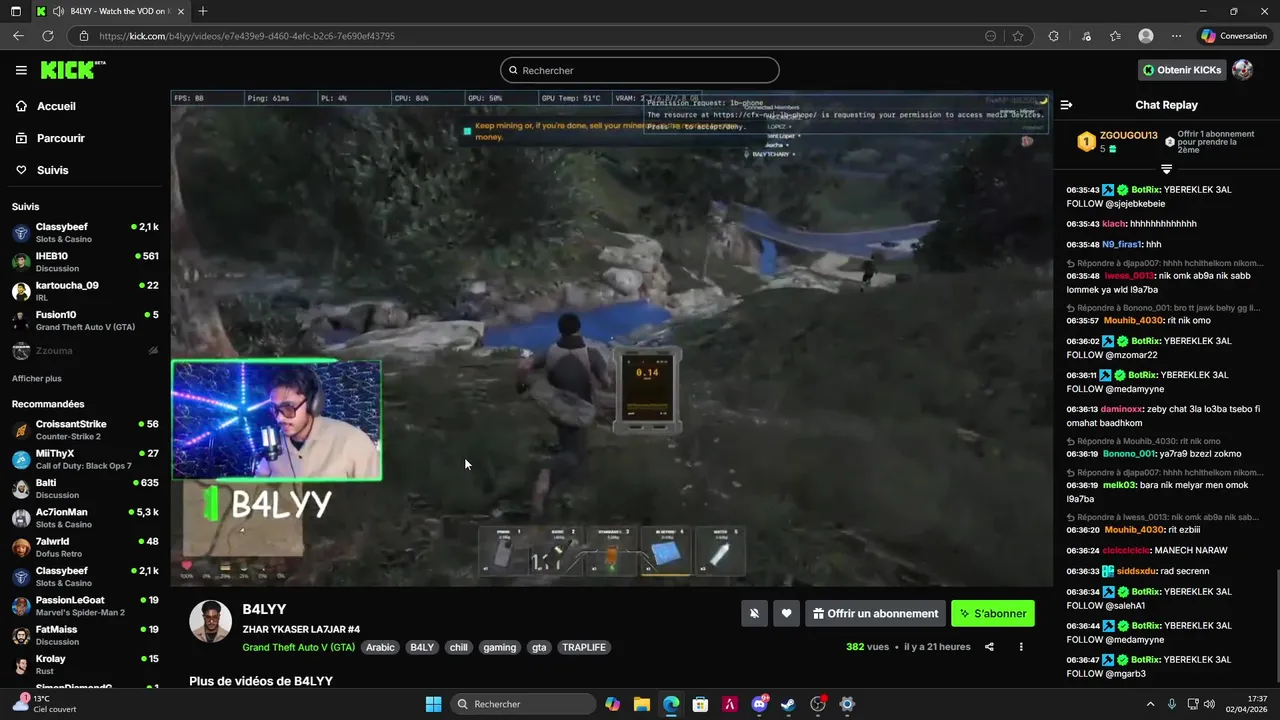The height and width of the screenshot is (720, 1280).
Task: Open the Grand Theft Auto V (GTA) category link
Action: (x=298, y=647)
